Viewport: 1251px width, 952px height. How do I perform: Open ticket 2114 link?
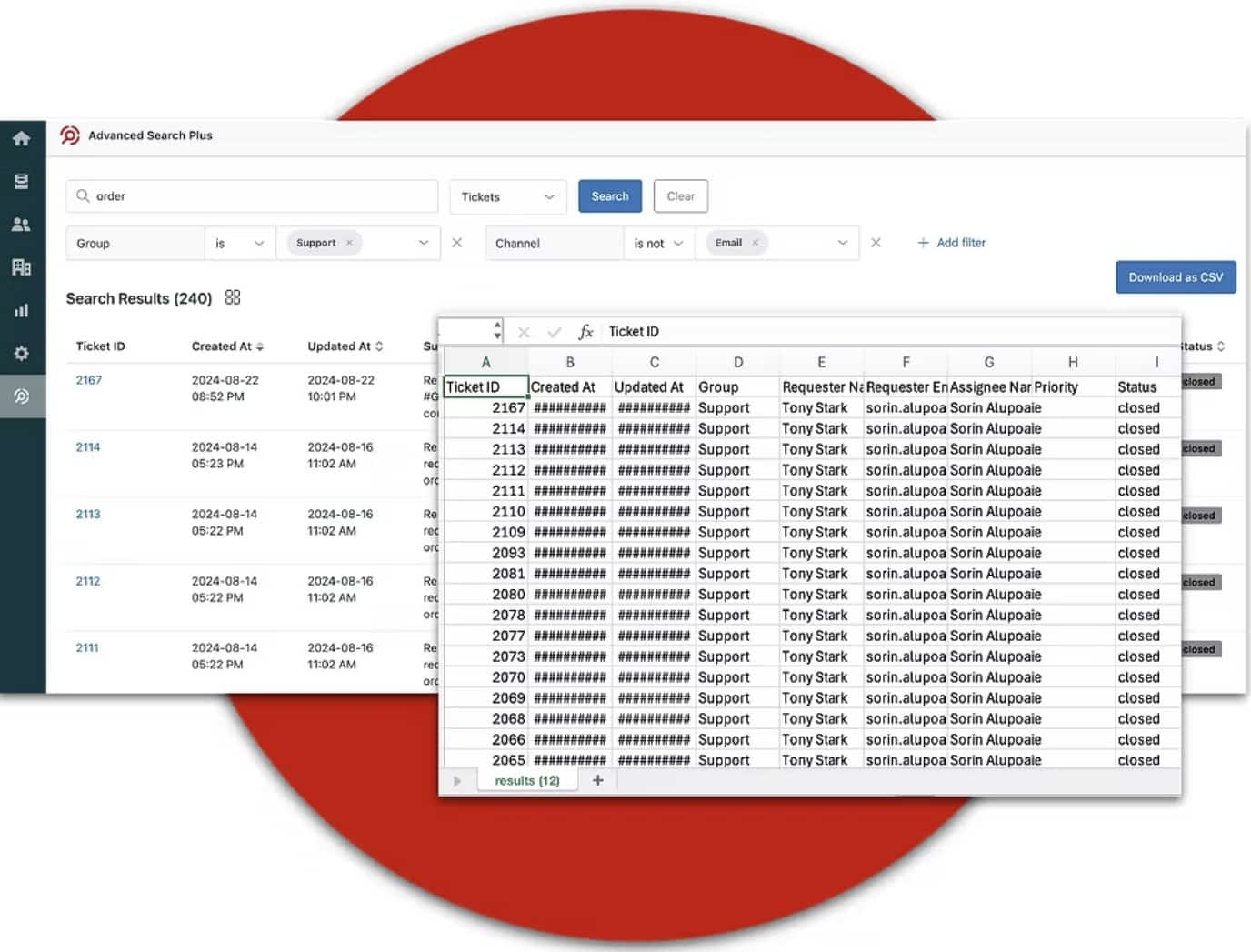click(x=88, y=447)
